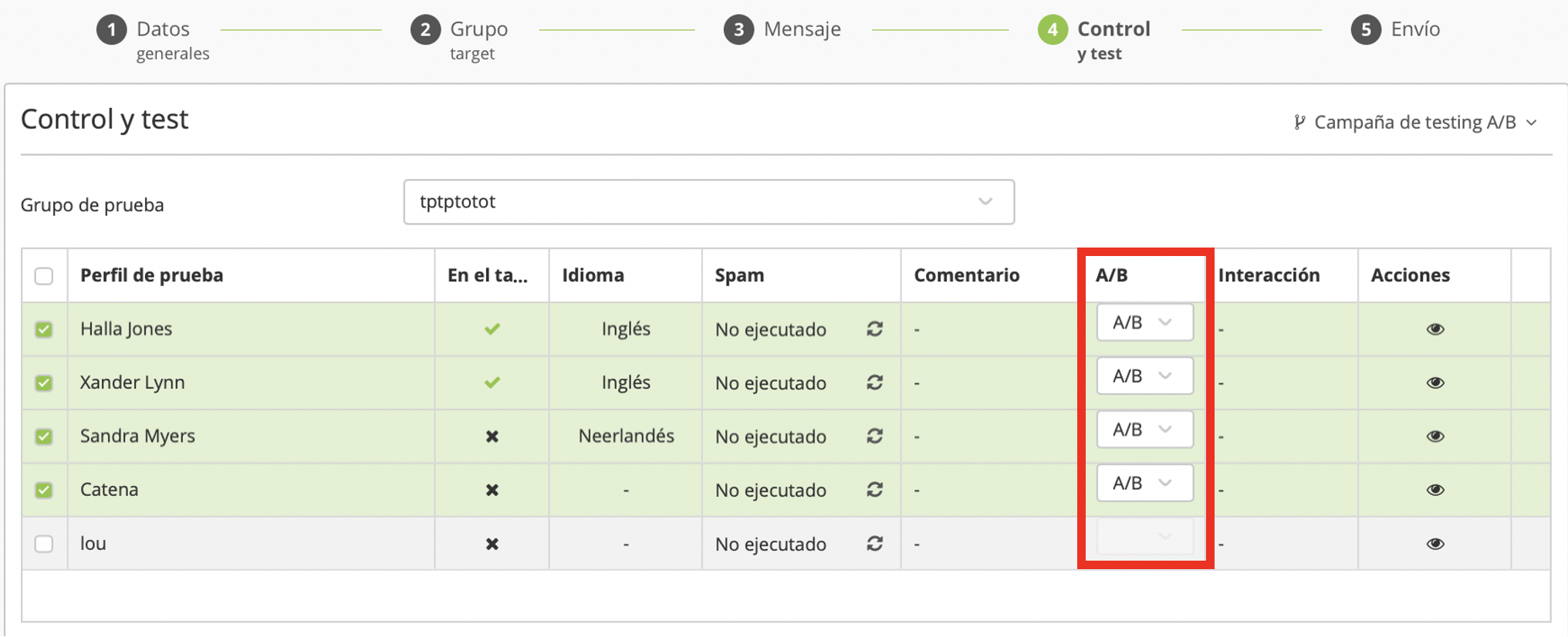The image size is (1568, 637).
Task: Click green step 4 circle icon
Action: tap(1053, 30)
